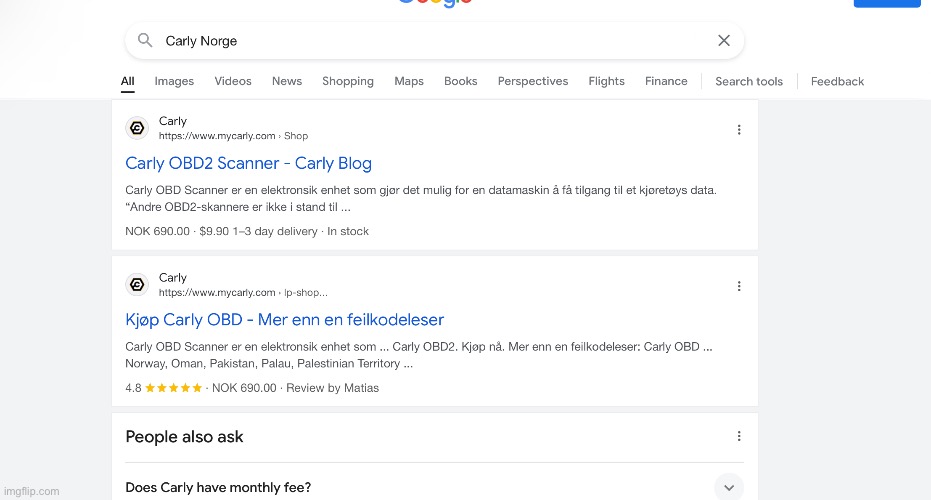Open 'Carly OBD2 Scanner - Carly Blog' link
This screenshot has height=500, width=931.
(x=248, y=163)
